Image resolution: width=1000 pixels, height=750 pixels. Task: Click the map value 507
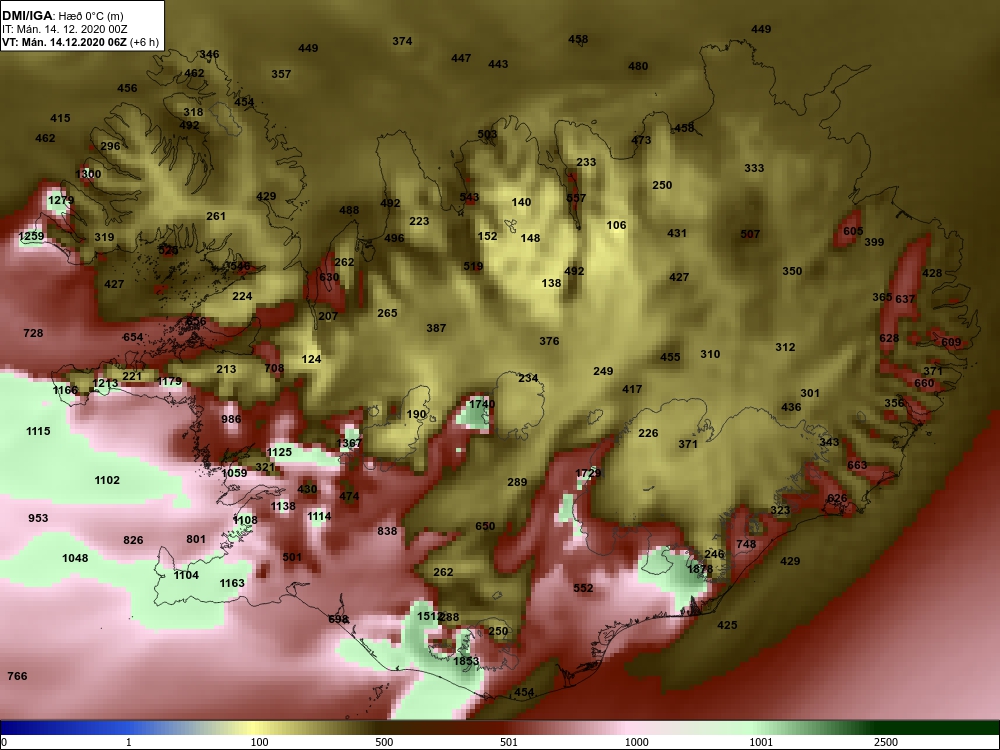pos(750,234)
